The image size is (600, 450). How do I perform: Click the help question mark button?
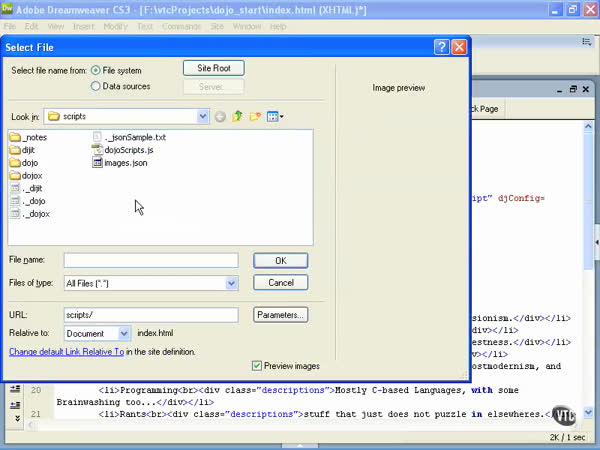(441, 47)
